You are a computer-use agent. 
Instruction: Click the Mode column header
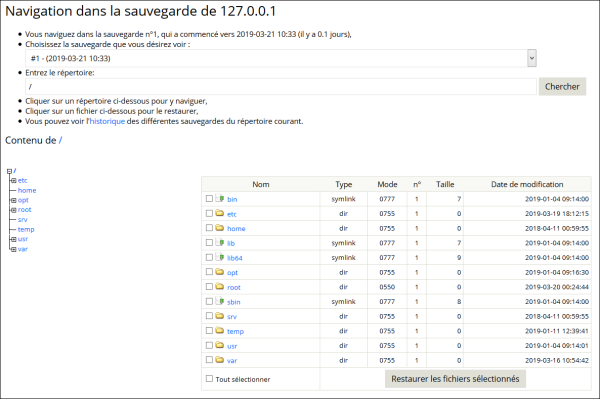387,184
